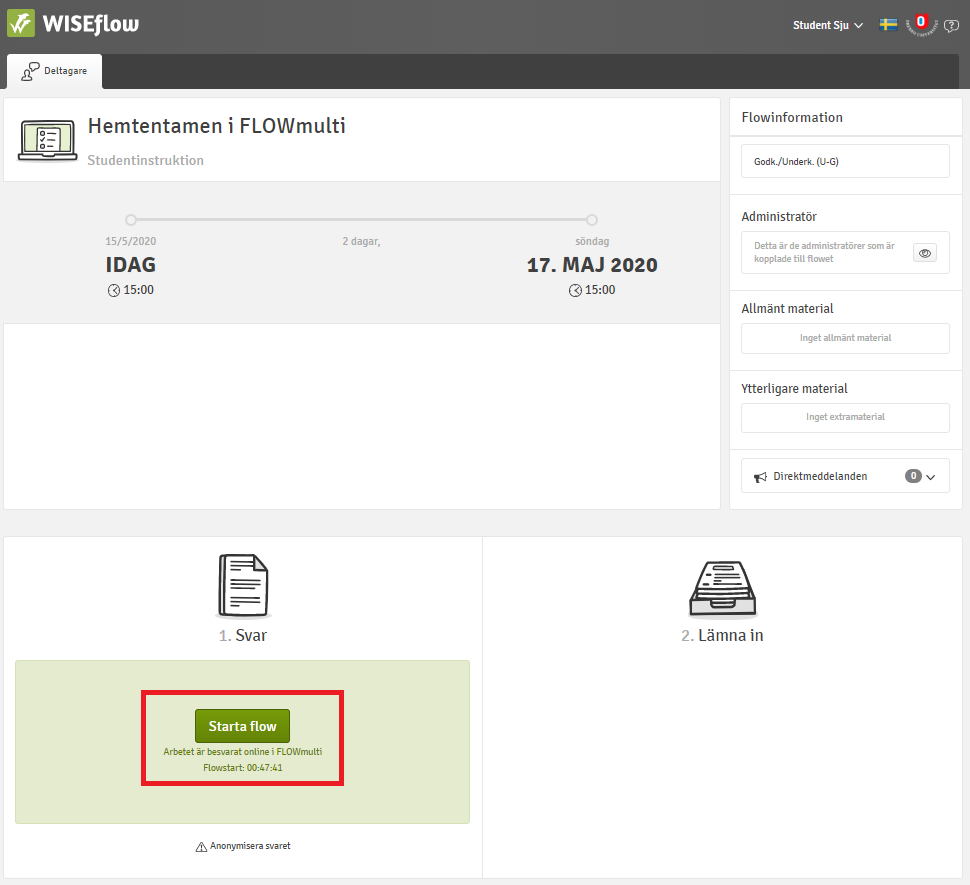Click the Örebro University logo
Screen dimensions: 970x885
(x=920, y=23)
